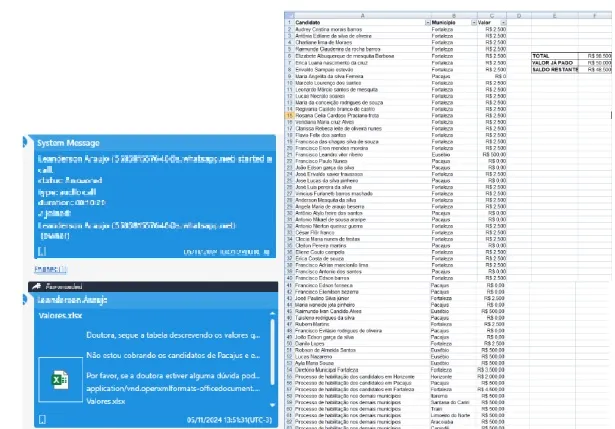Click the System Message sender avatar icon

coord(25,142)
